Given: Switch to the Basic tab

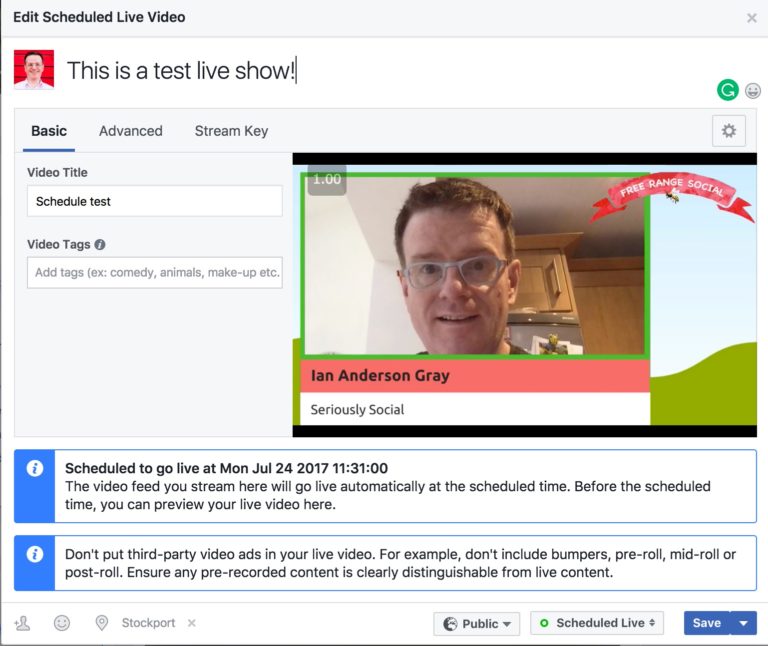Looking at the screenshot, I should [x=49, y=131].
